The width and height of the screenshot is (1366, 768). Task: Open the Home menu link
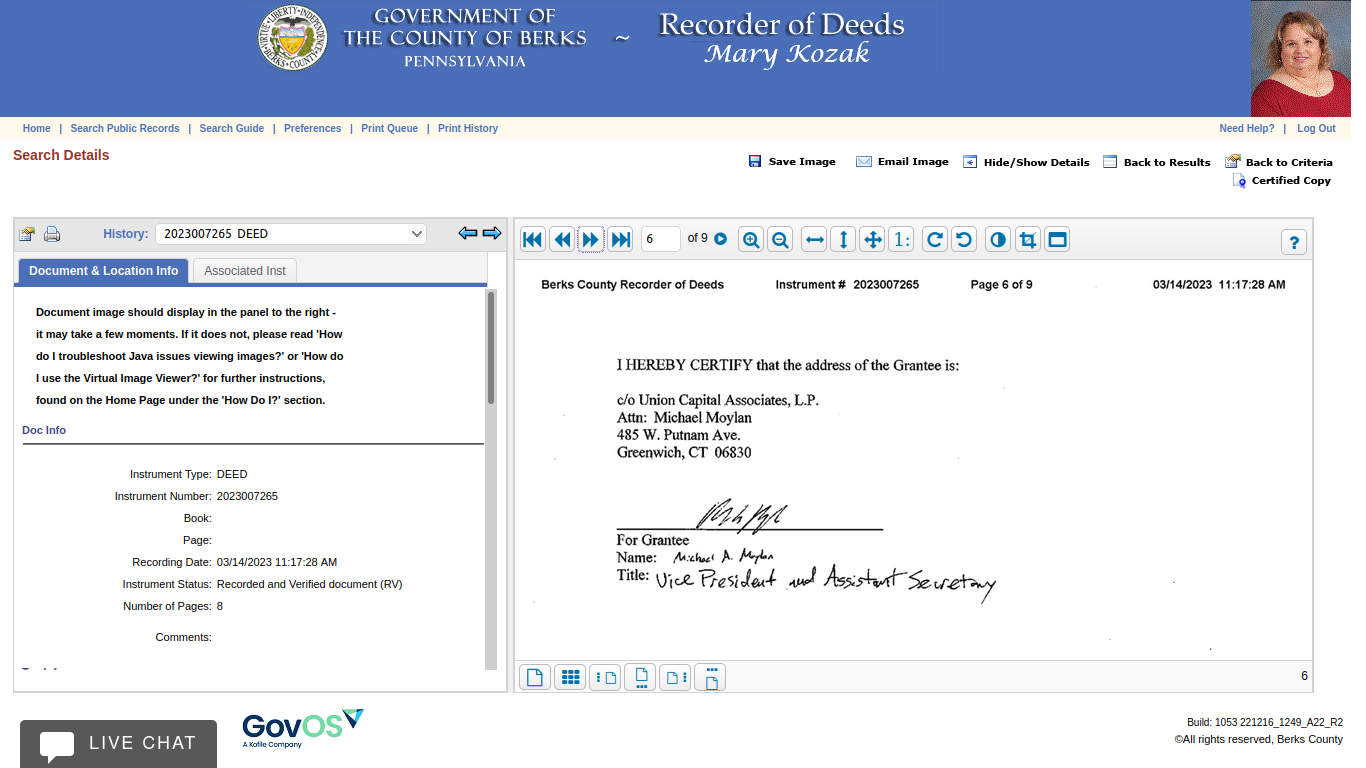point(37,128)
